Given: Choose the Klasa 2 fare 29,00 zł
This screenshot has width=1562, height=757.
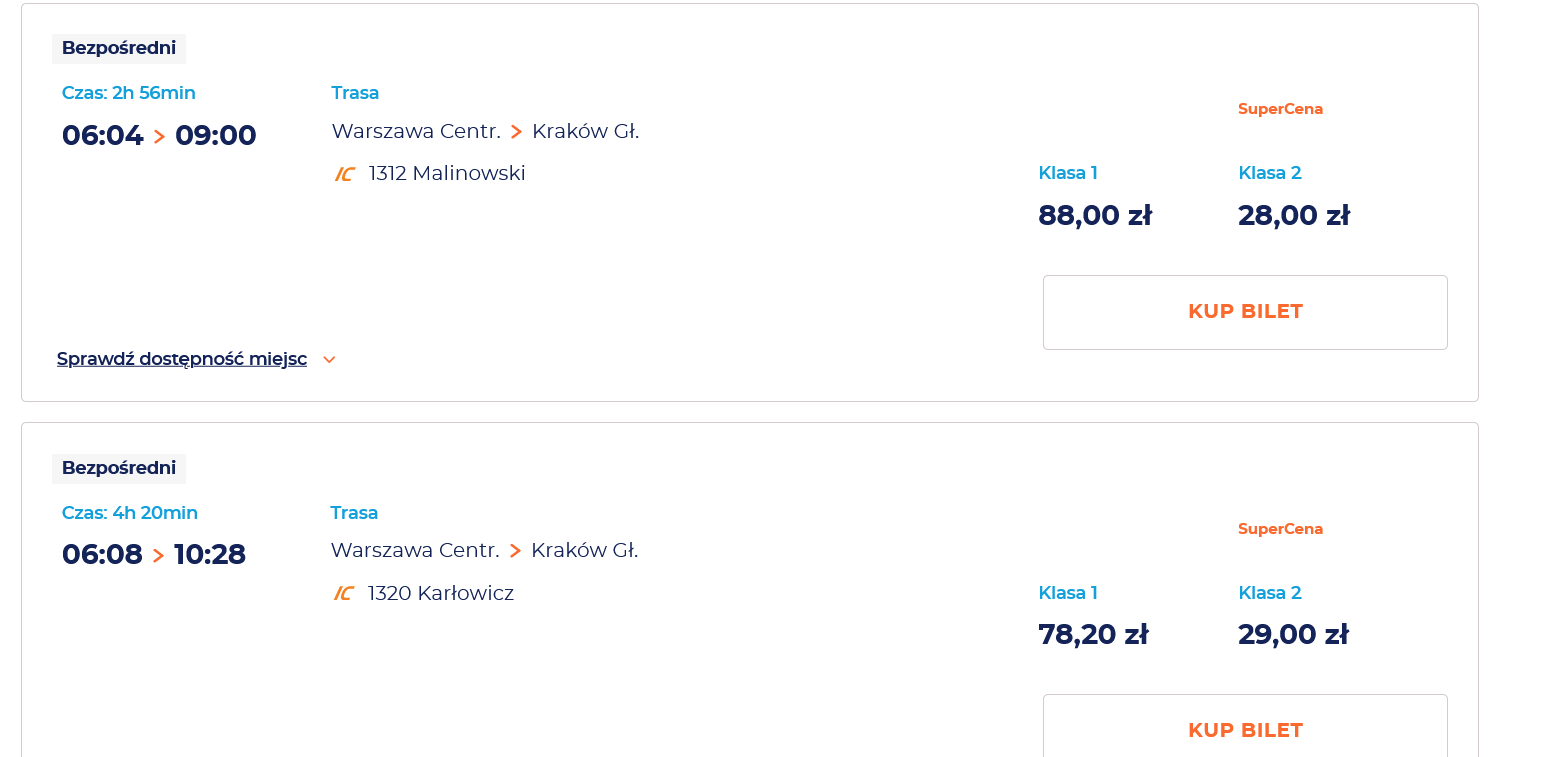Looking at the screenshot, I should tap(1293, 635).
